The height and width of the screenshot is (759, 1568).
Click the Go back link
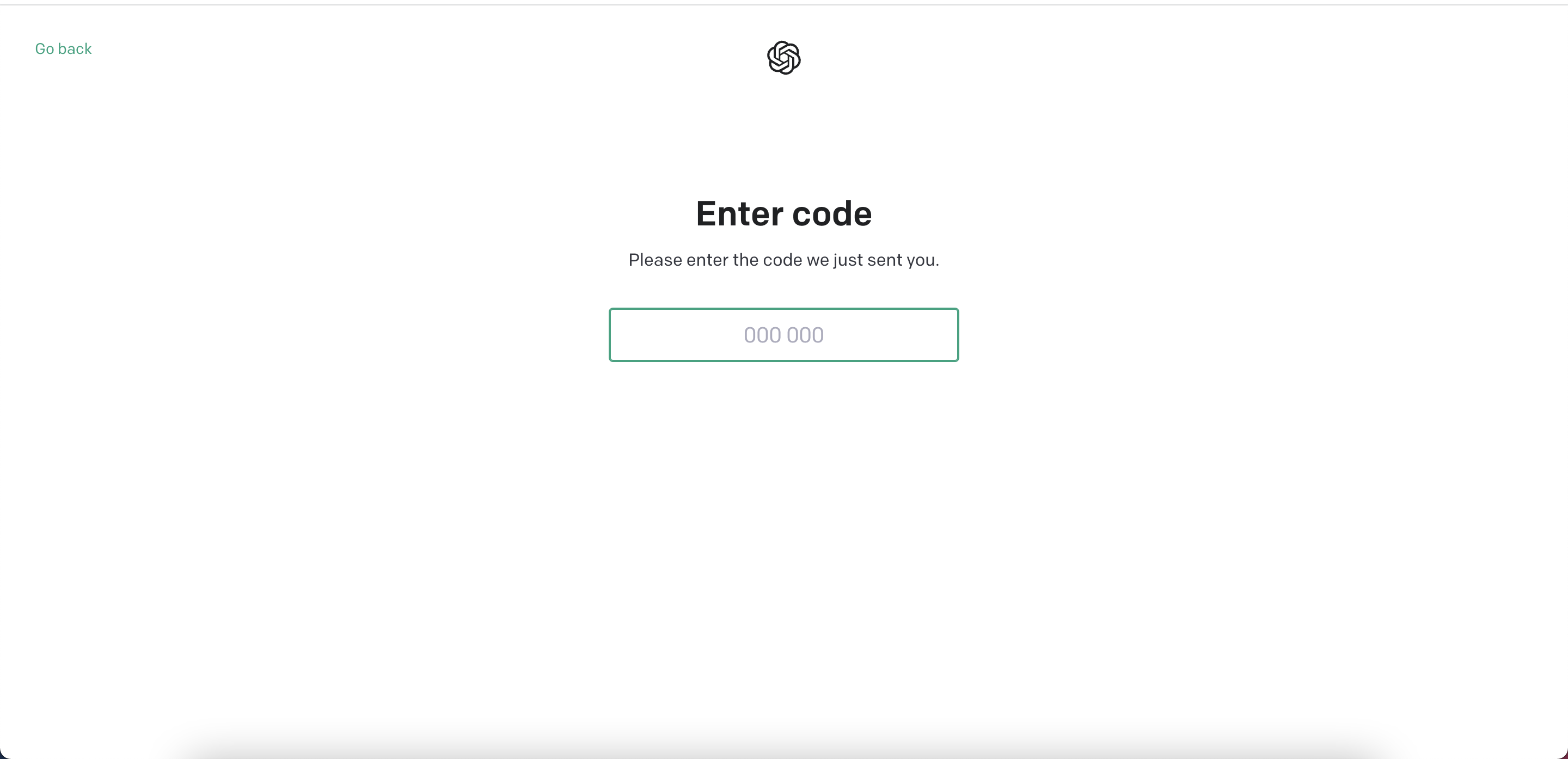coord(63,48)
